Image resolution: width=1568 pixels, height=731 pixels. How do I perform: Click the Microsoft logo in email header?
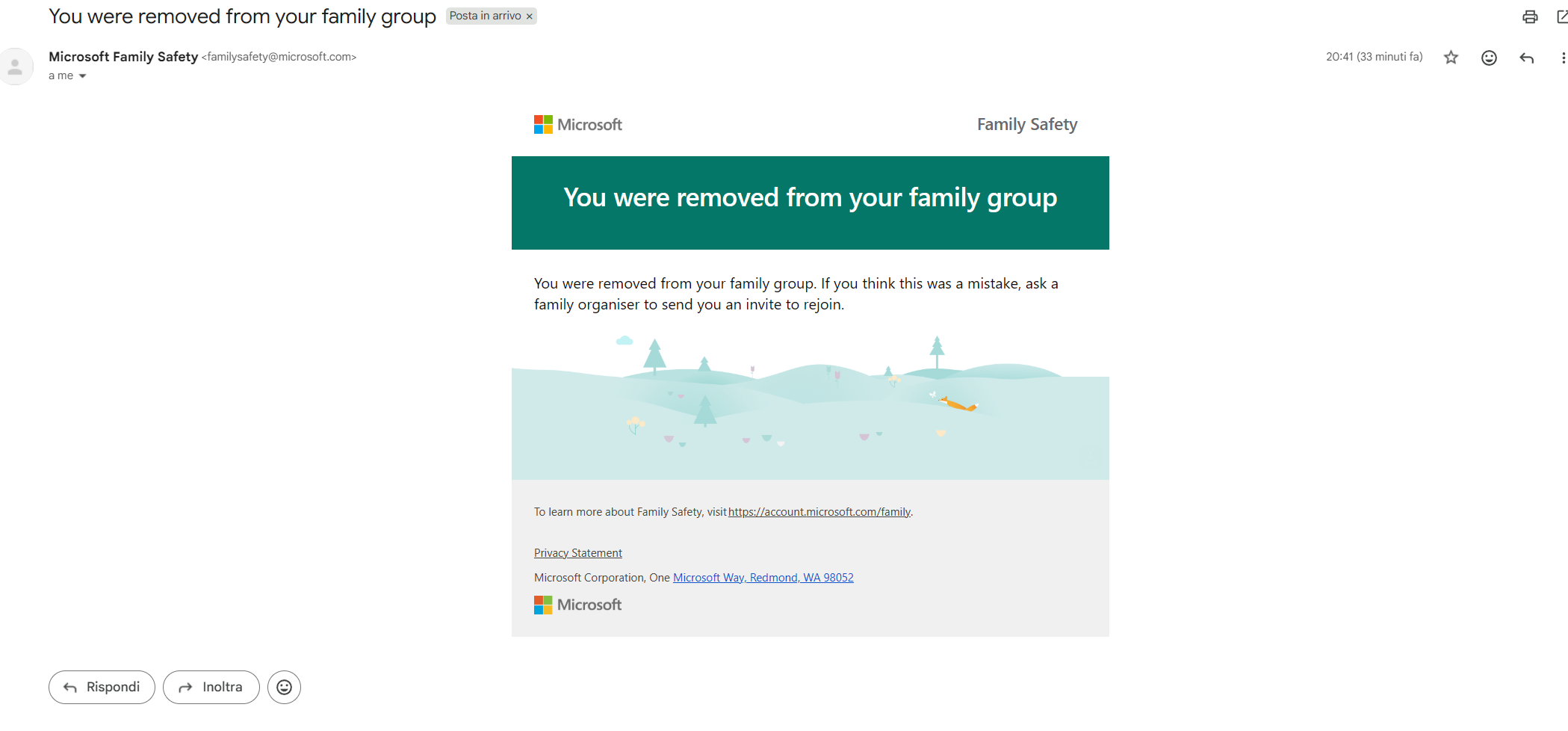(578, 125)
